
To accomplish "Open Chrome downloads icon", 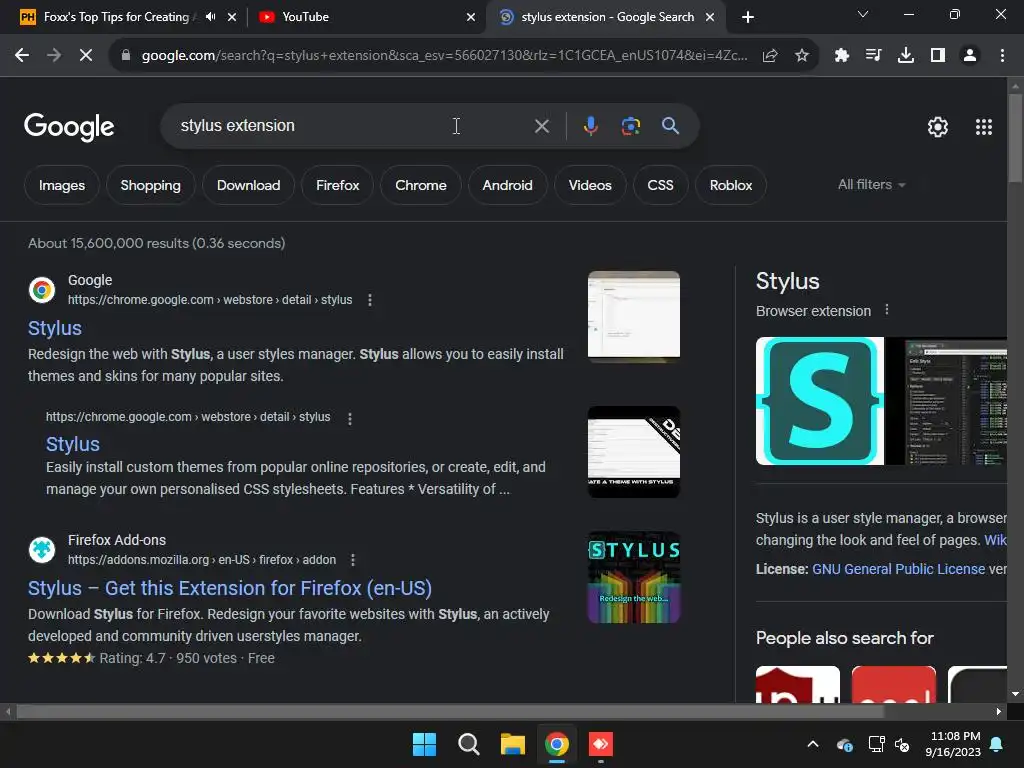I will pos(905,56).
